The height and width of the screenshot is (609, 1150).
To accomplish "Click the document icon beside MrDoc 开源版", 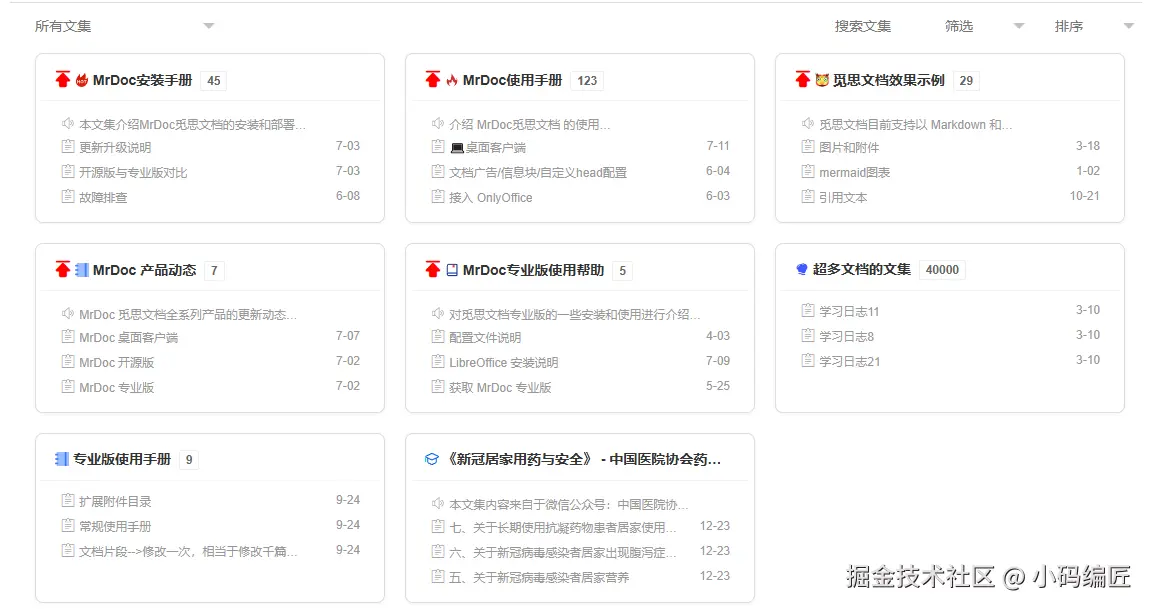I will tap(68, 362).
